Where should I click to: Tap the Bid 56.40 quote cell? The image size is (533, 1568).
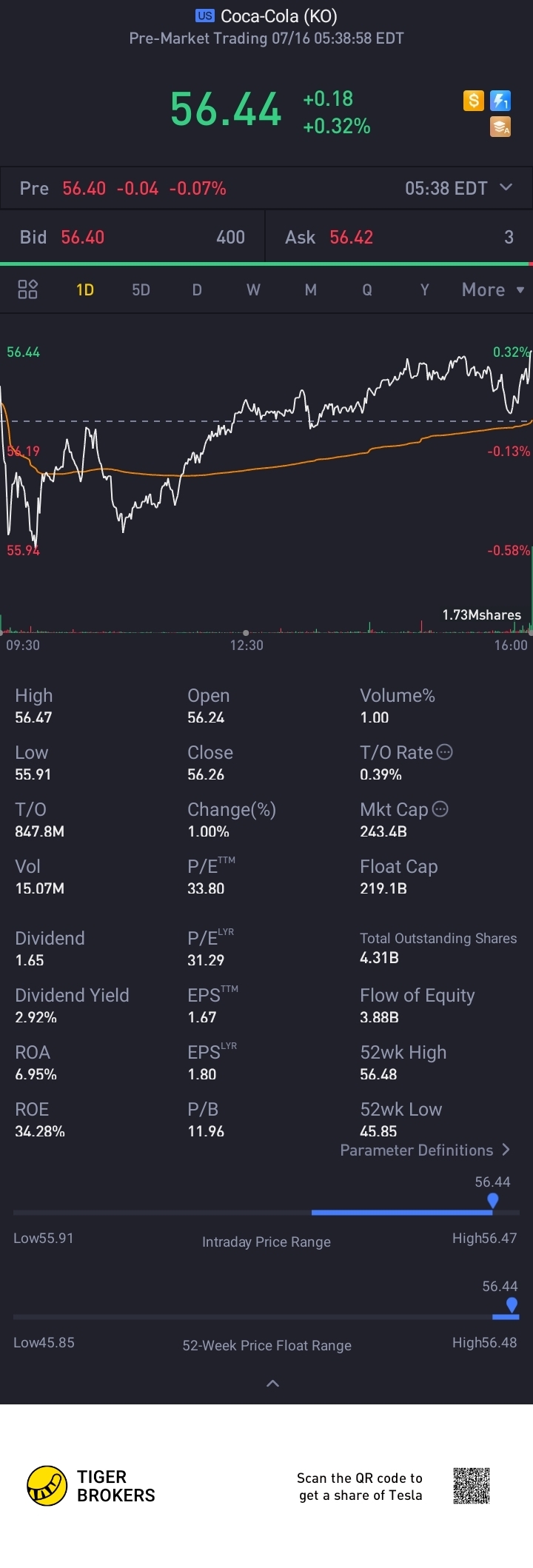click(132, 237)
